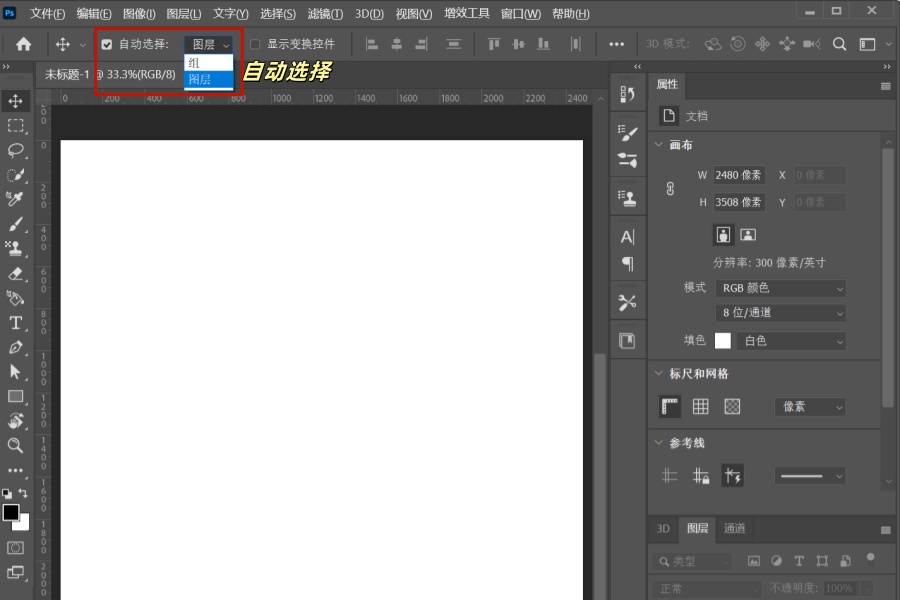Select the Move tool in toolbox

click(x=15, y=101)
